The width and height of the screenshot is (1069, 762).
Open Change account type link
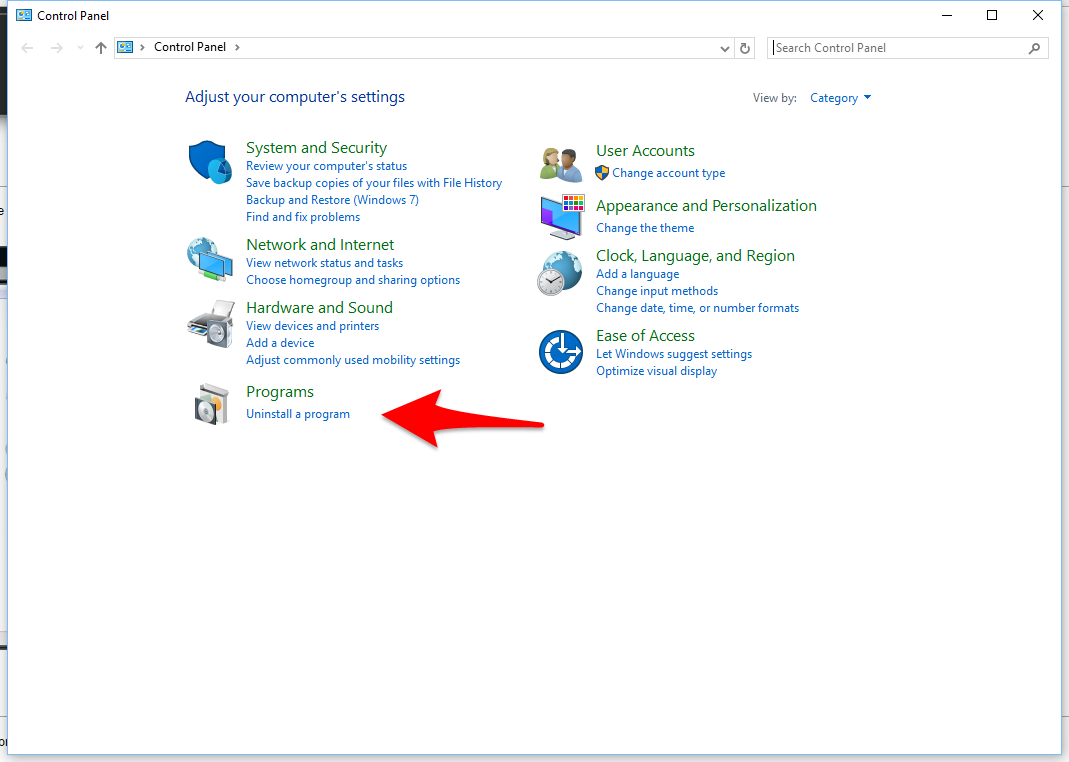[668, 173]
